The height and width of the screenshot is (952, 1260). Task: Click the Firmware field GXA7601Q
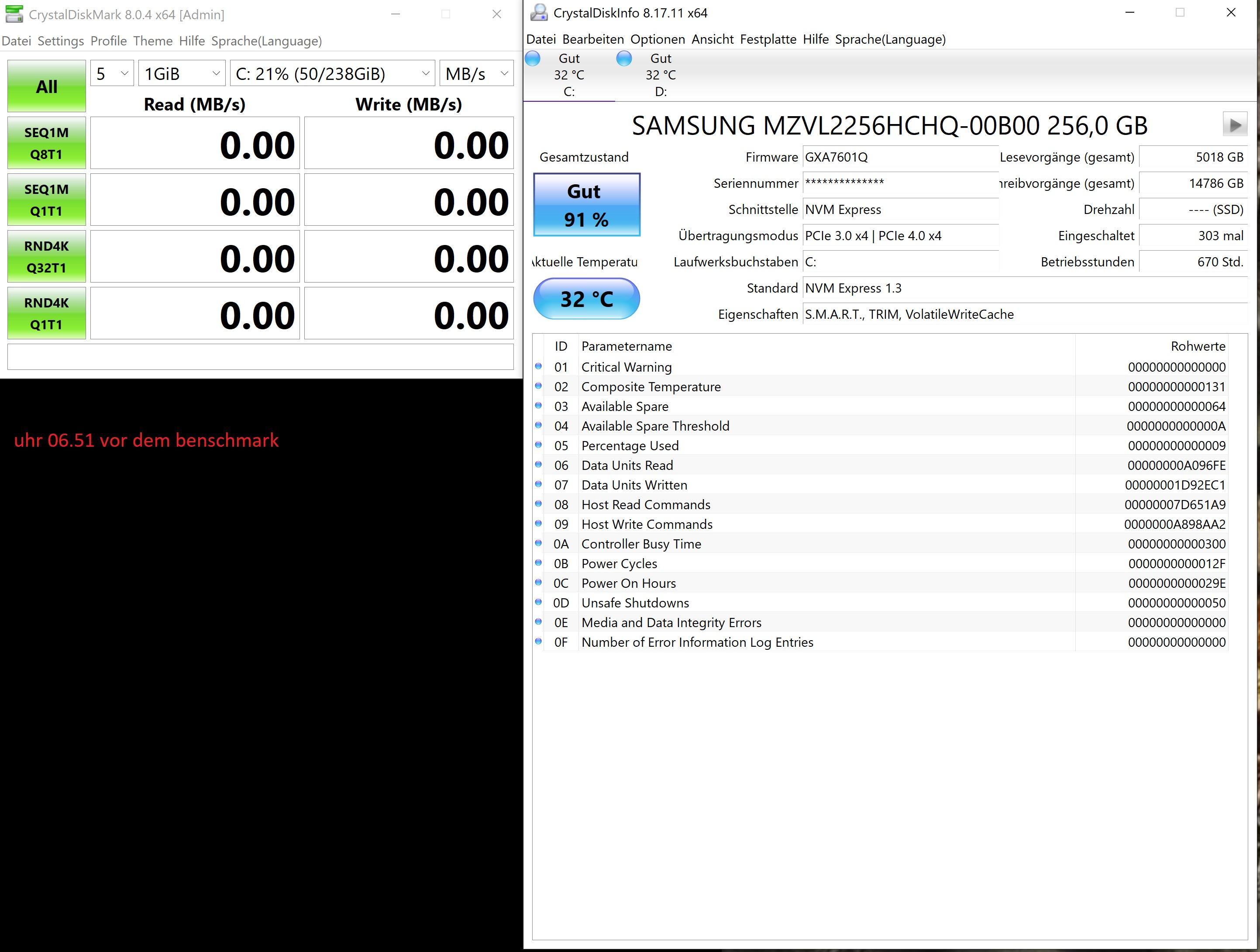(x=901, y=157)
